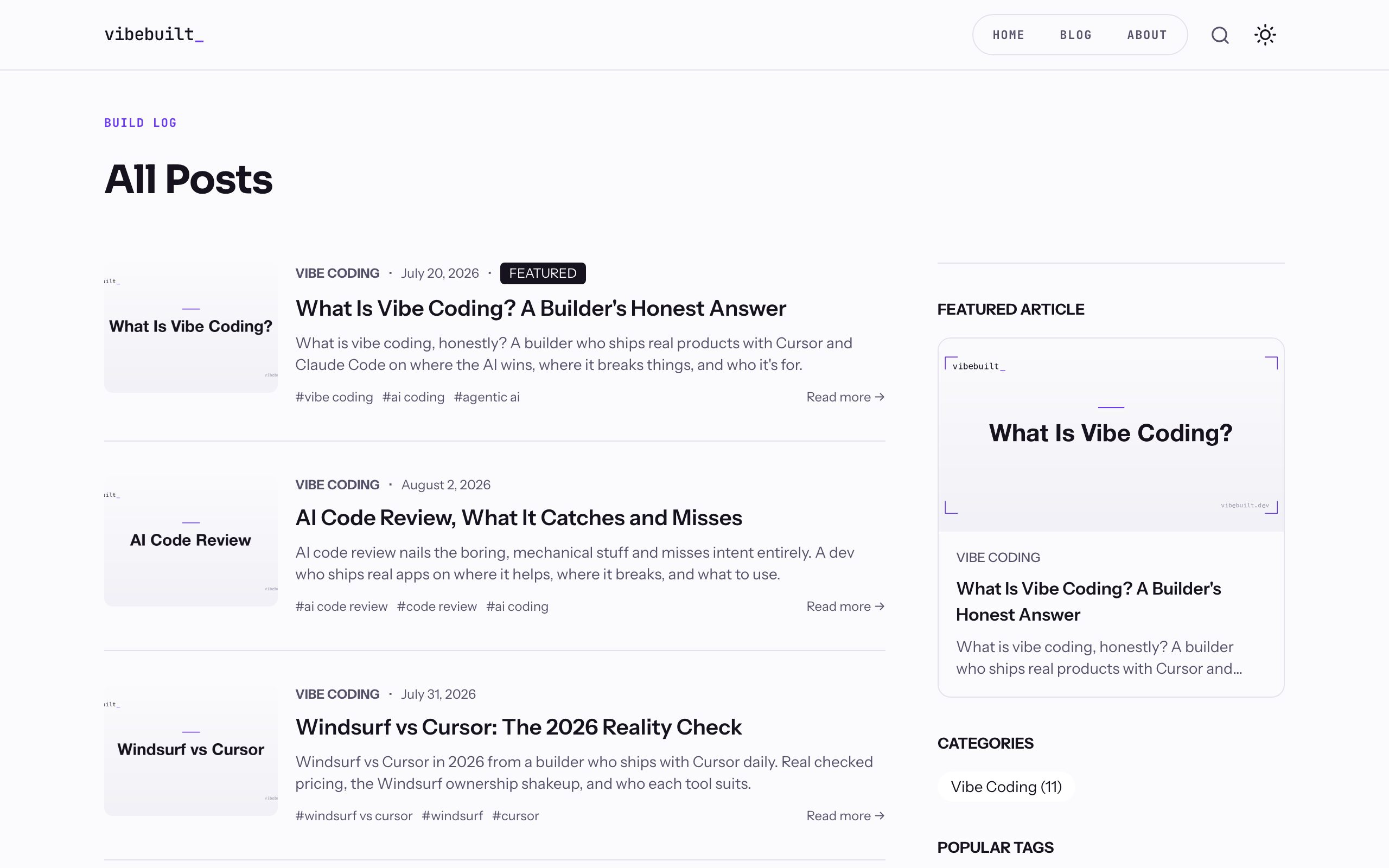Image resolution: width=1389 pixels, height=868 pixels.
Task: Open the search icon in header
Action: pos(1220,35)
